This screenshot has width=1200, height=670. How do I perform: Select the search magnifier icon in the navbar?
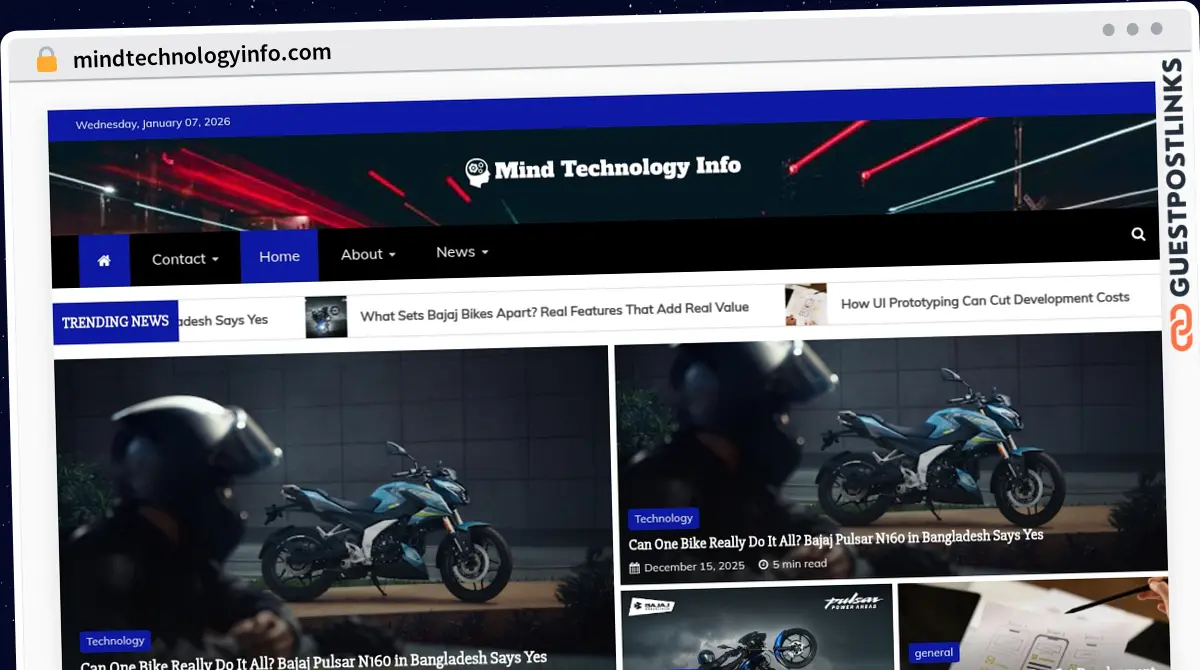click(1138, 234)
